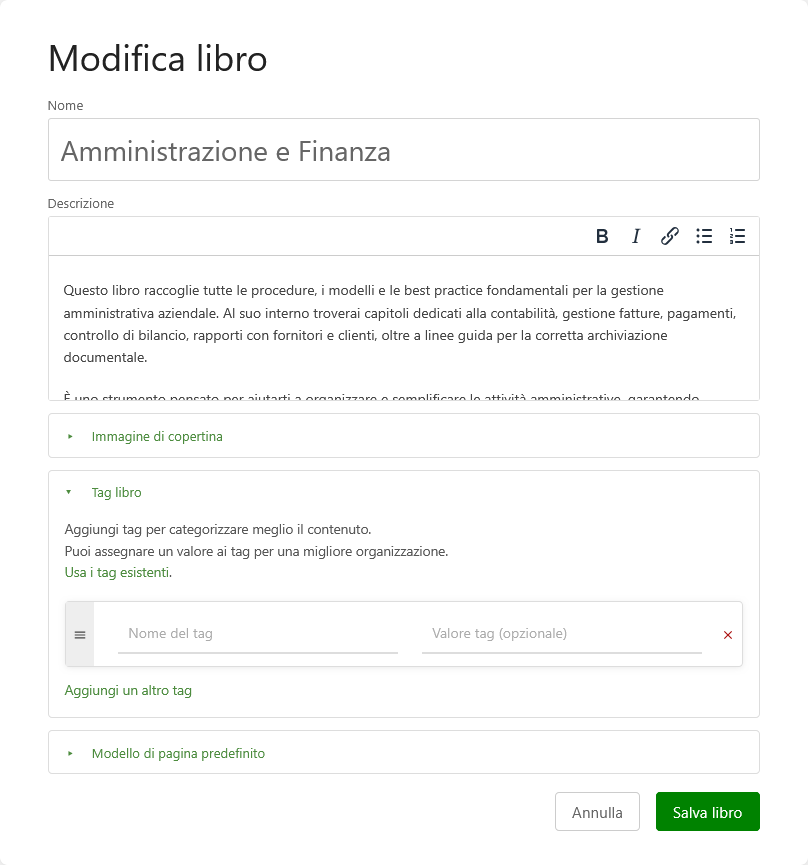This screenshot has height=865, width=808.
Task: Toggle bold formatting in description editor
Action: pos(602,236)
